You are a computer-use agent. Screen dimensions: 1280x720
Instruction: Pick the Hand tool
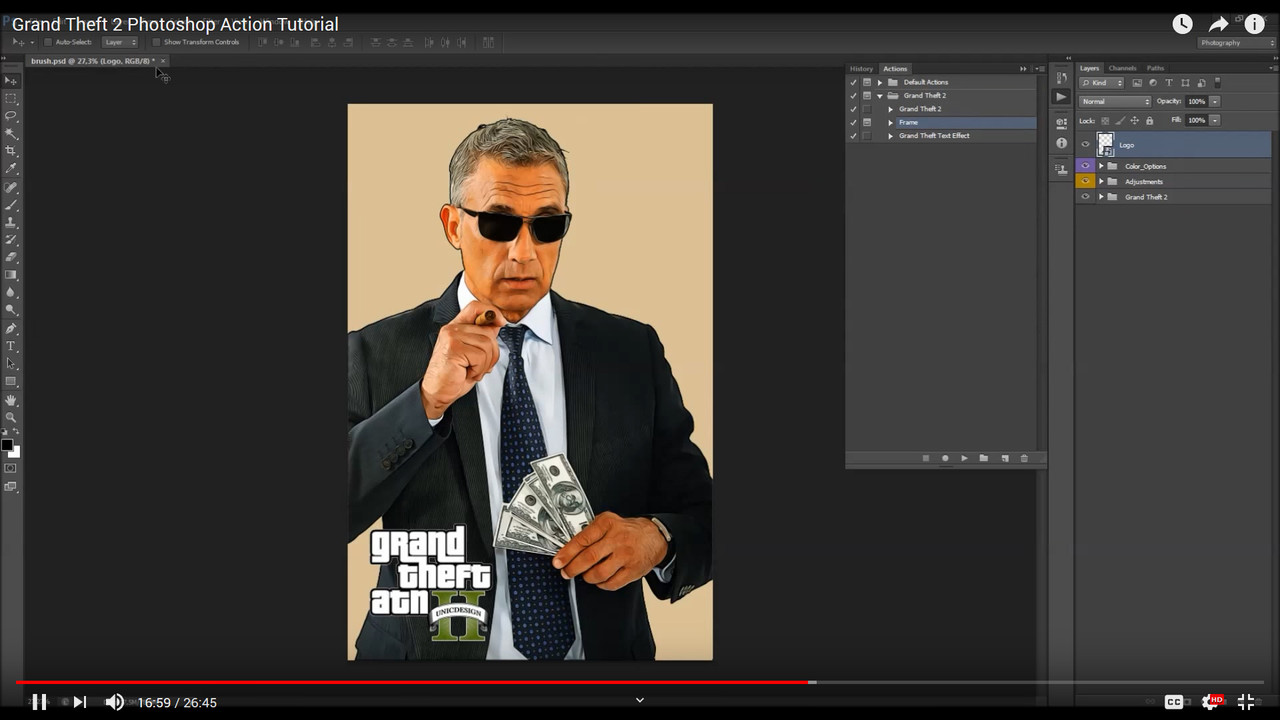click(11, 400)
